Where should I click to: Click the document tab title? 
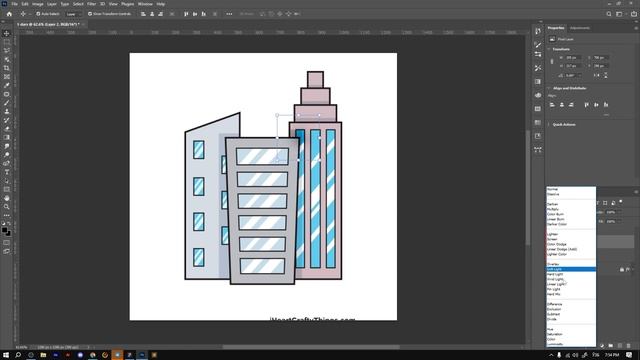tap(48, 24)
